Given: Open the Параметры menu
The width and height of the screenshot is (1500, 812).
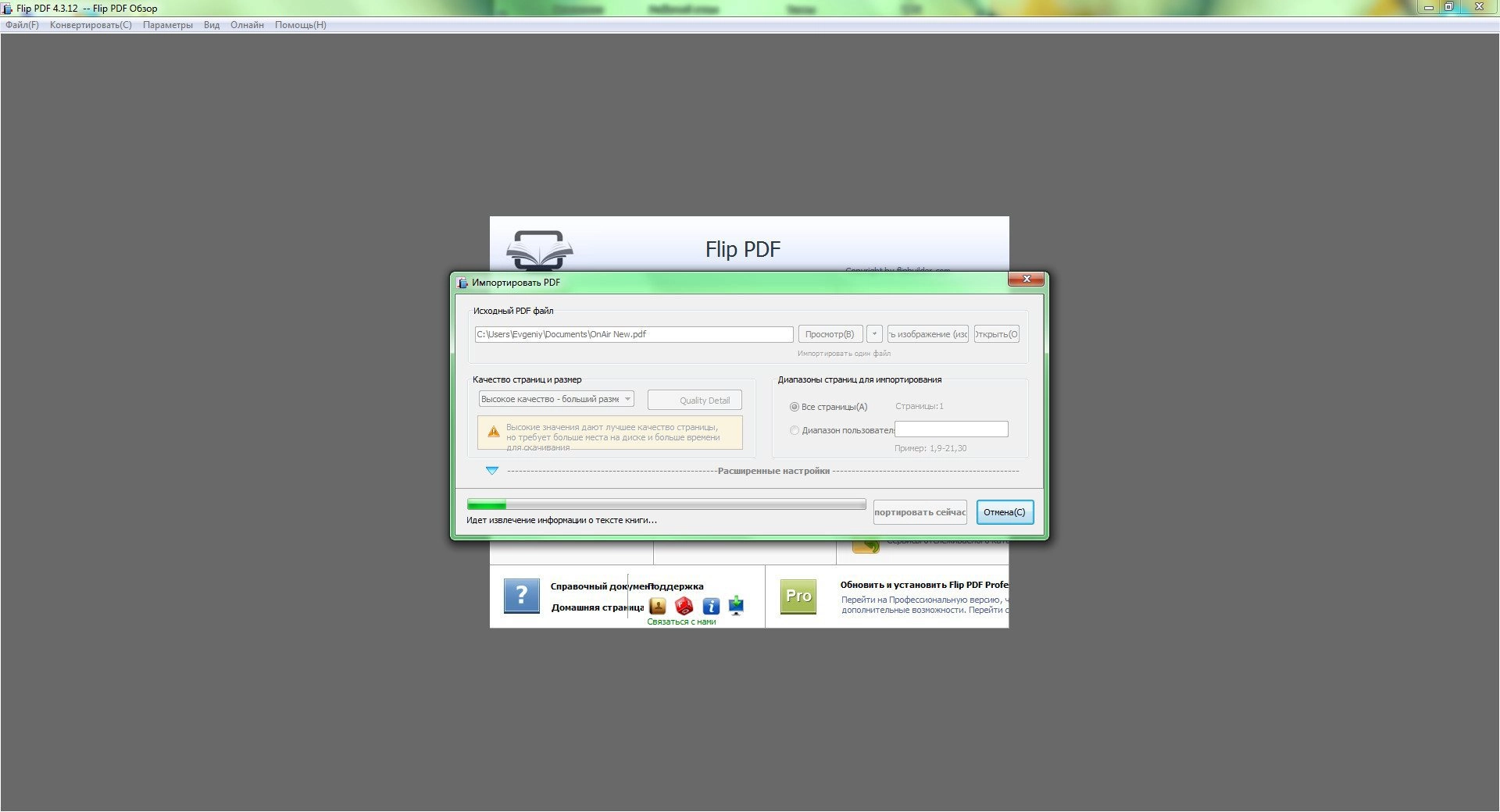Looking at the screenshot, I should [167, 25].
